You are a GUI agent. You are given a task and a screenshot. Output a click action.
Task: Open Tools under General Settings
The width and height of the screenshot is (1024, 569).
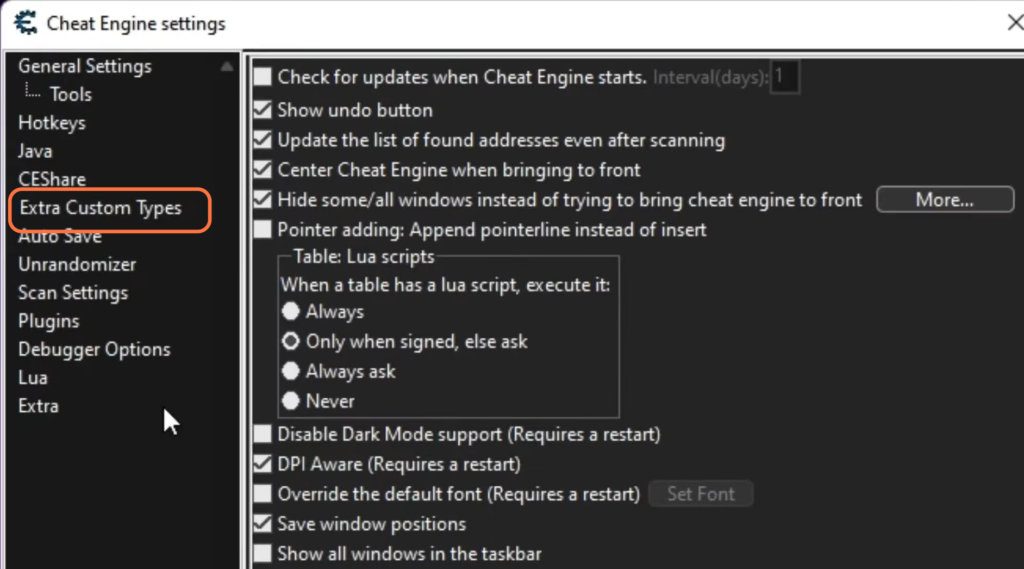[71, 95]
